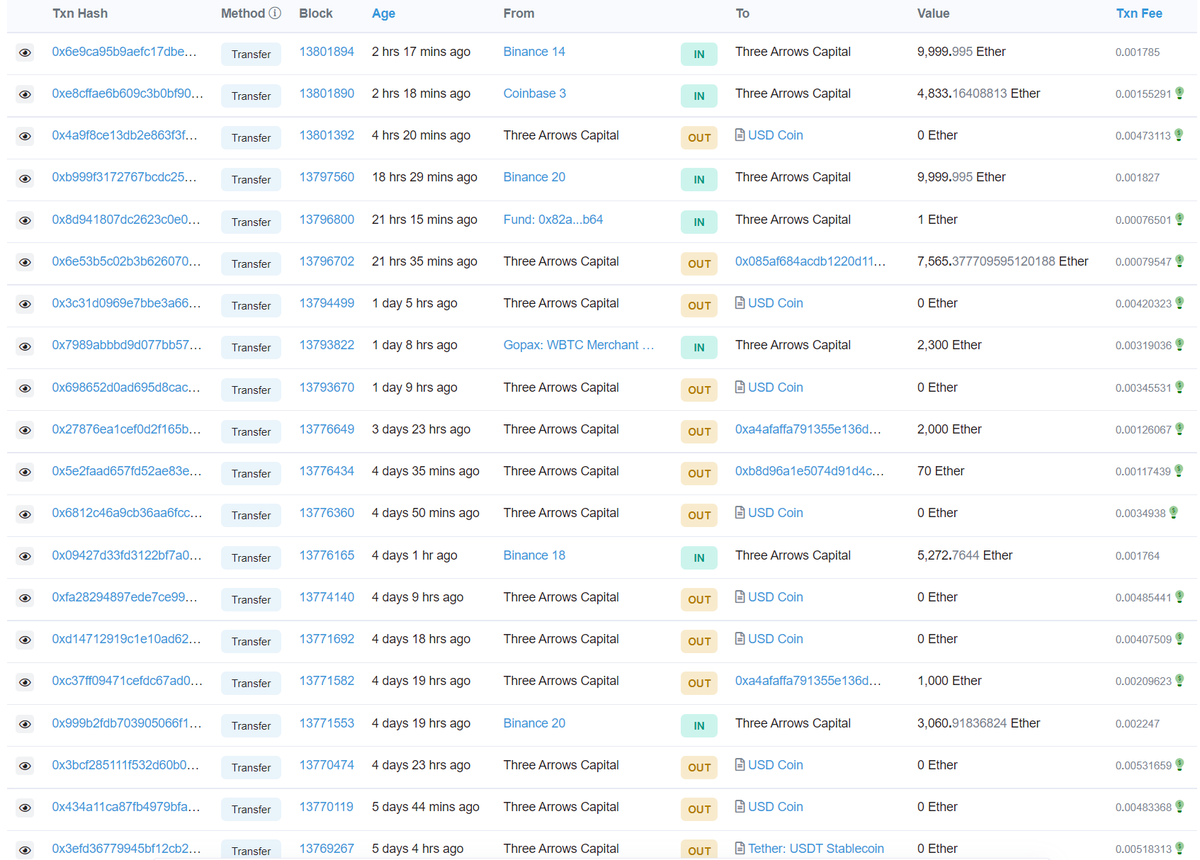Screen dimensions: 1200x860
Task: Preview 0x7989abbbd9d077bb57 using eye icon
Action: pyautogui.click(x=25, y=347)
